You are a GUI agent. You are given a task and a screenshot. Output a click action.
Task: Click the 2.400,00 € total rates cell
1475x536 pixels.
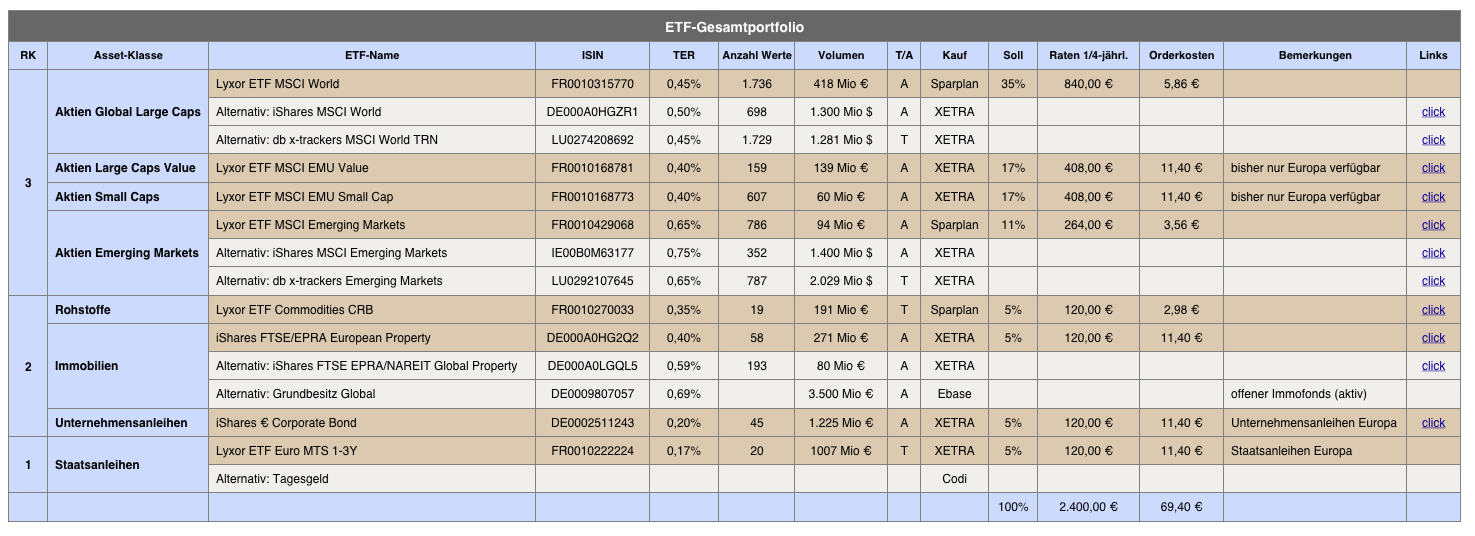[1088, 507]
